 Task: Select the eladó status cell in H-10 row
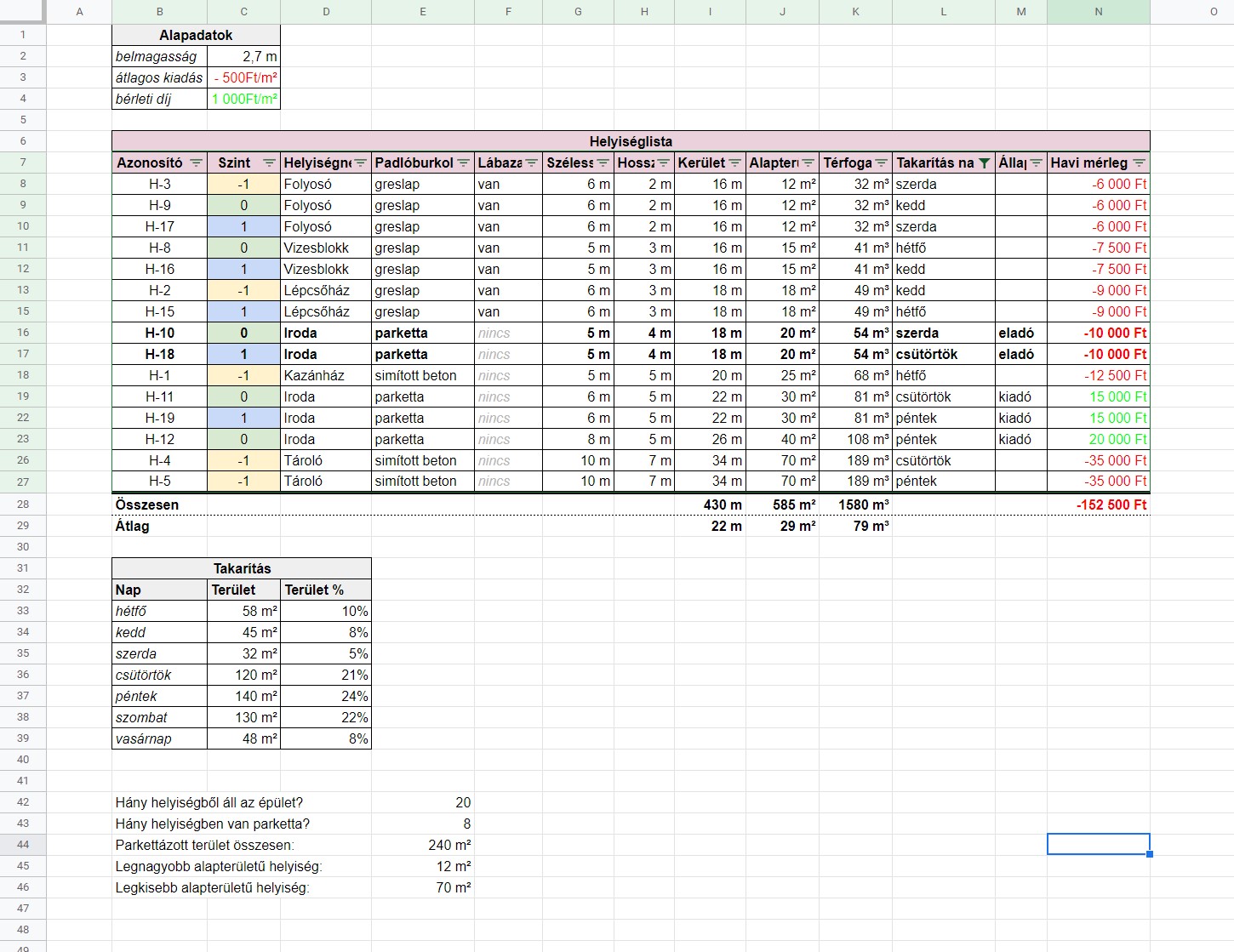(x=1020, y=333)
